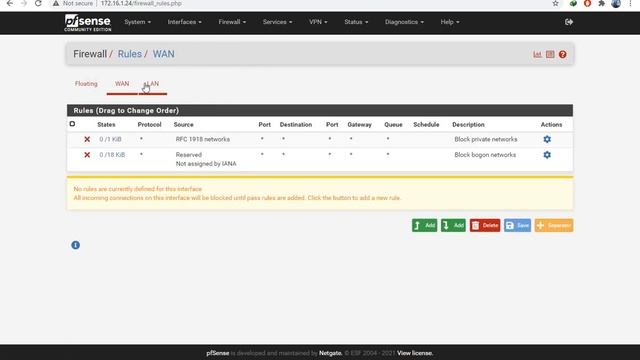The image size is (640, 360).
Task: Click the 0 /1 KiB states value
Action: (x=110, y=139)
